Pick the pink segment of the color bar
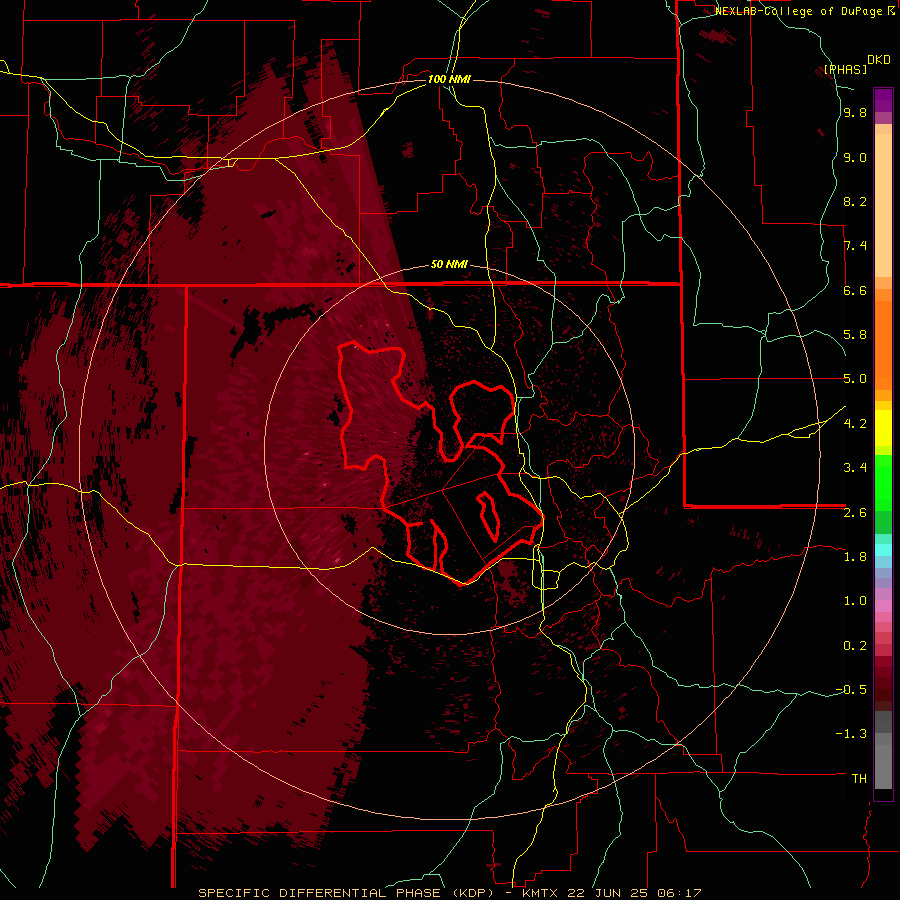900x900 pixels. pyautogui.click(x=883, y=606)
